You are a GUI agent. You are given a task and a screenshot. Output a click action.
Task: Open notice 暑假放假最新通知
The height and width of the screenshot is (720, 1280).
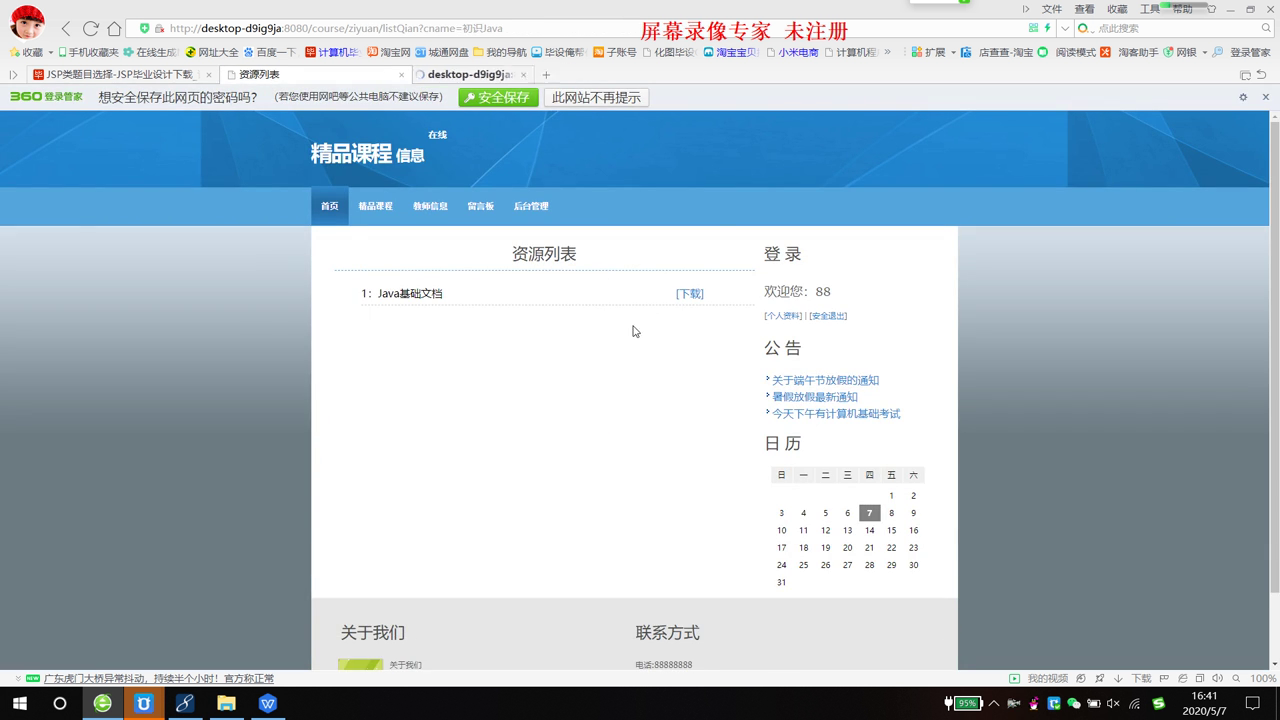click(x=815, y=397)
